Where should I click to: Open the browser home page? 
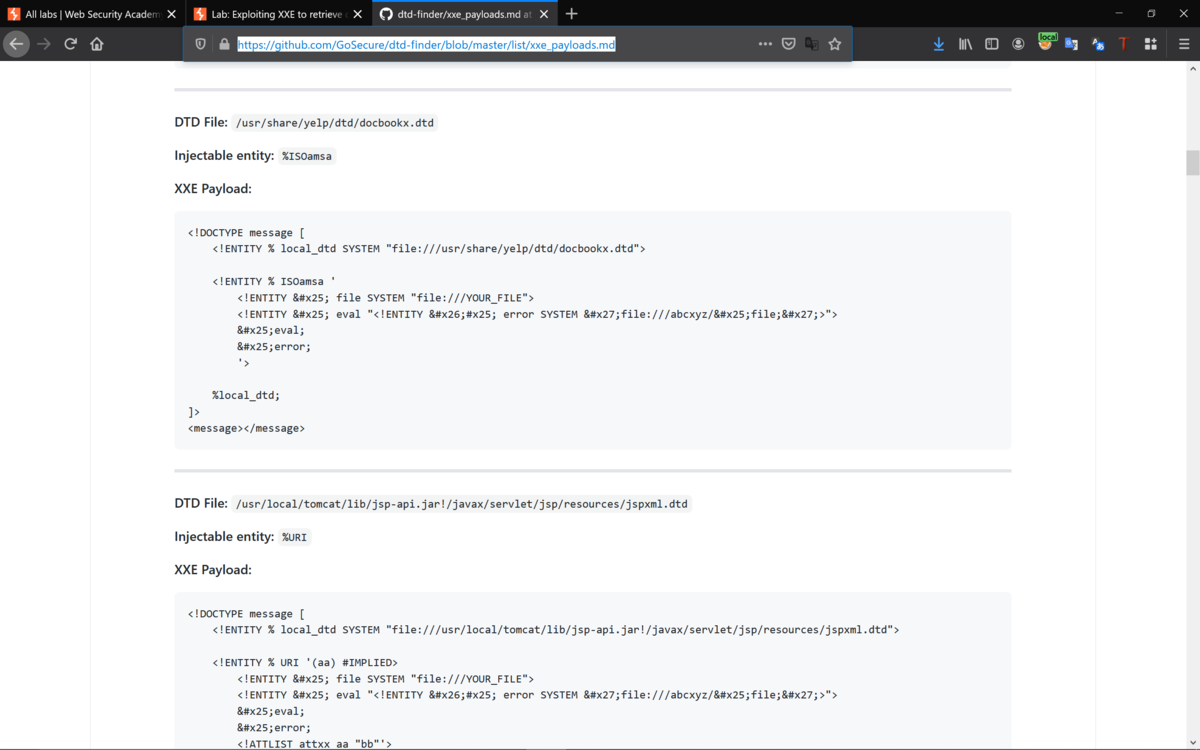click(x=97, y=44)
